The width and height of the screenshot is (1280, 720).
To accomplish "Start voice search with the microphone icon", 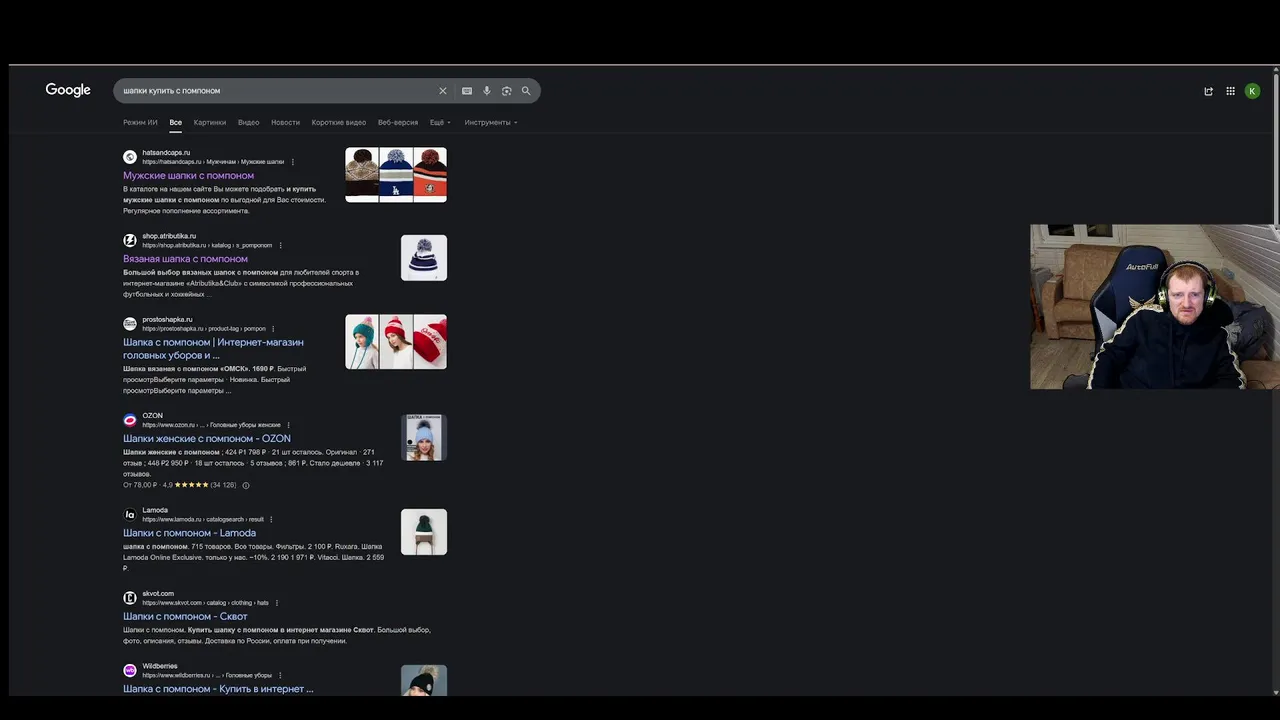I will tap(487, 91).
